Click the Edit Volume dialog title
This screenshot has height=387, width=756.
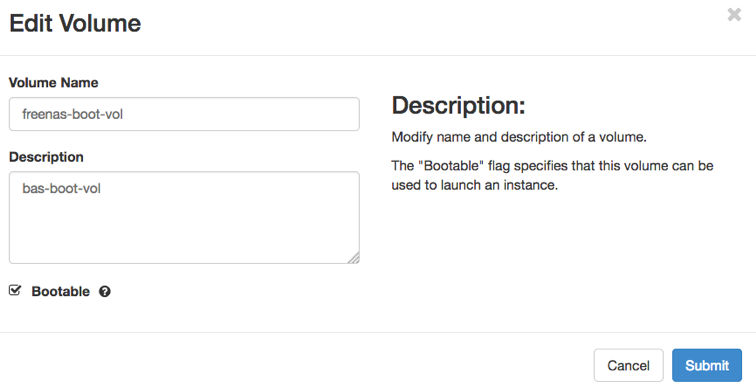75,23
